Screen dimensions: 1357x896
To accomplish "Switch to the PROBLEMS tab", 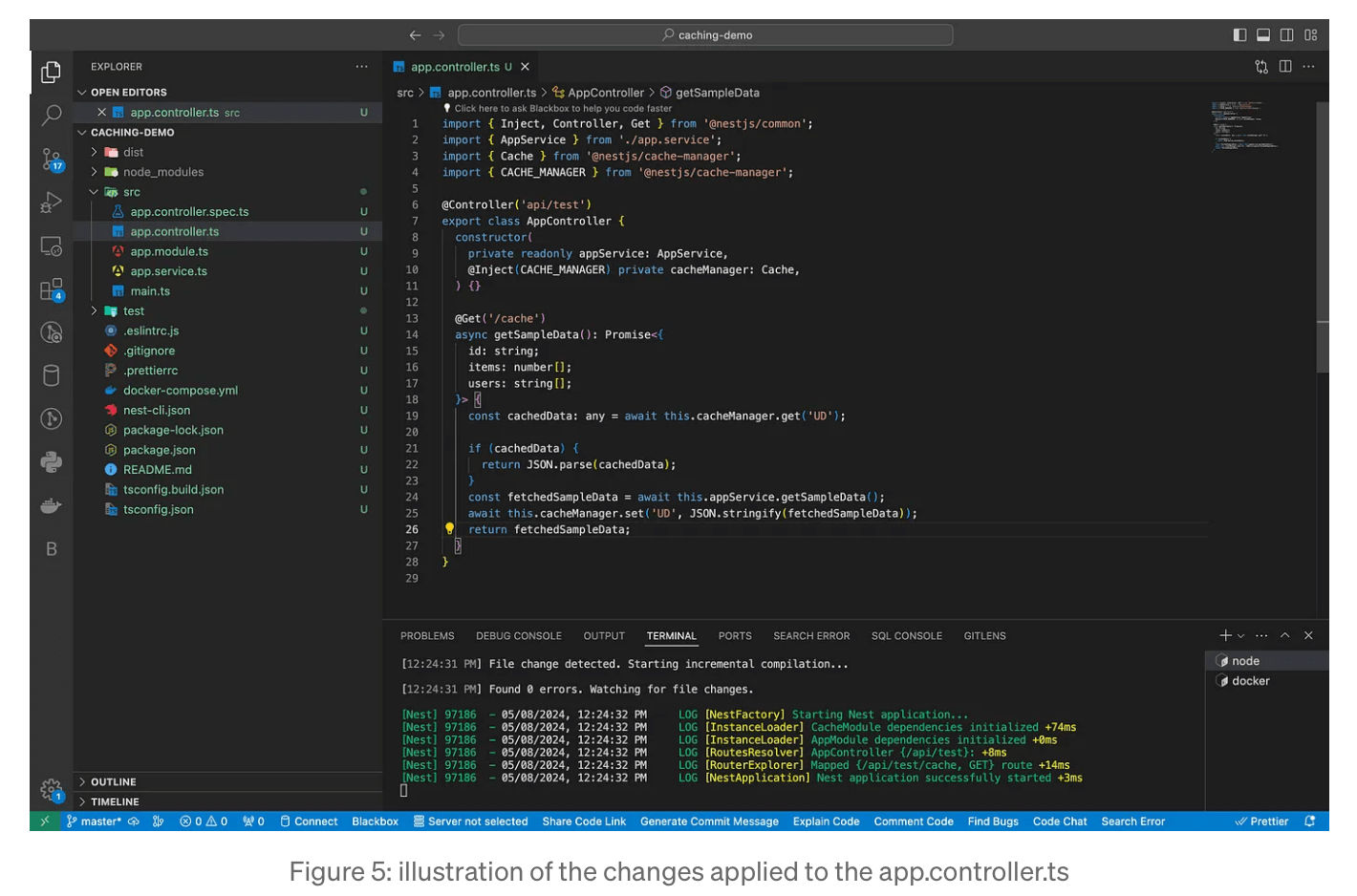I will 427,636.
